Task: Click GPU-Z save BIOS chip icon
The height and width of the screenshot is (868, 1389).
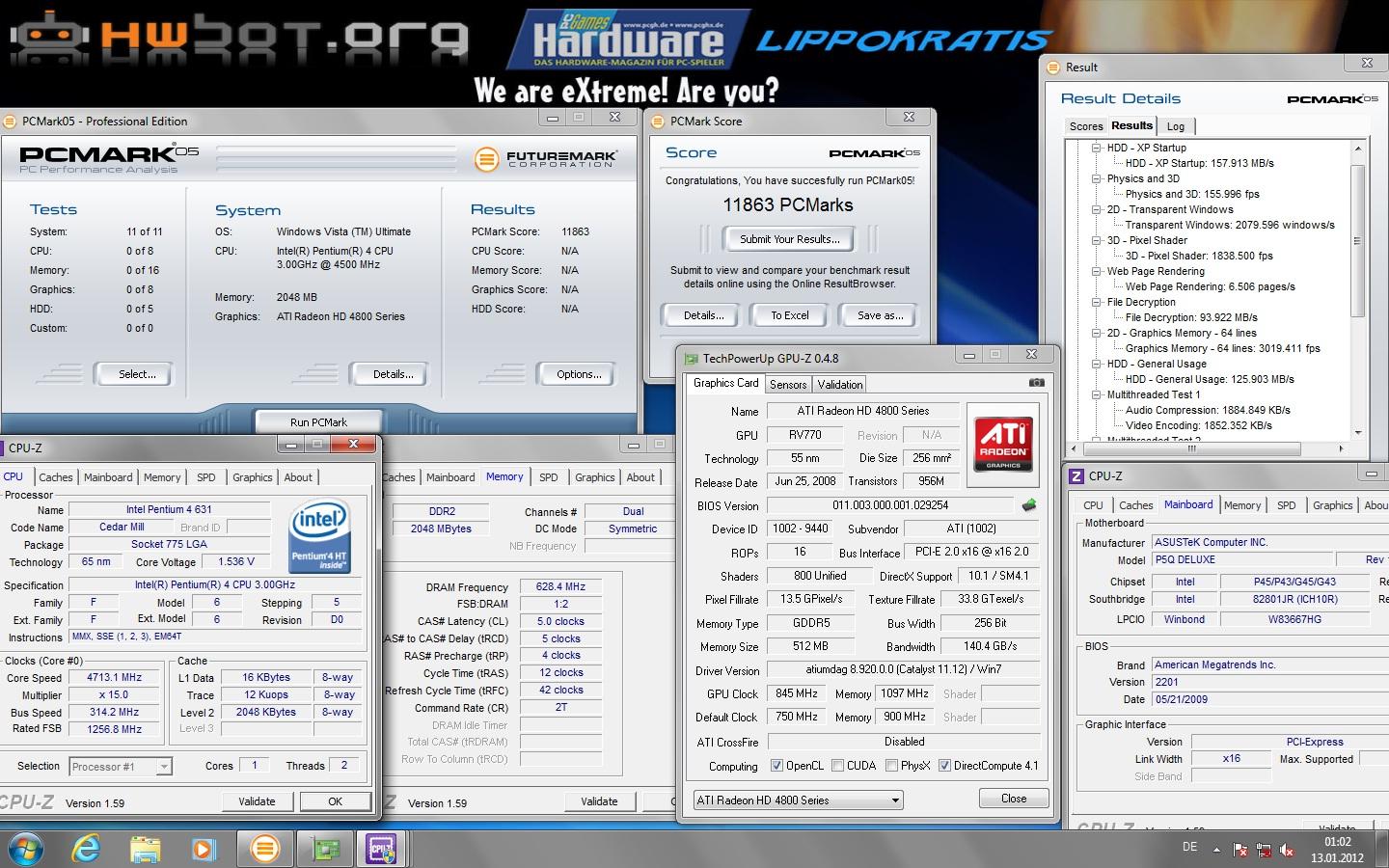Action: (x=1029, y=504)
